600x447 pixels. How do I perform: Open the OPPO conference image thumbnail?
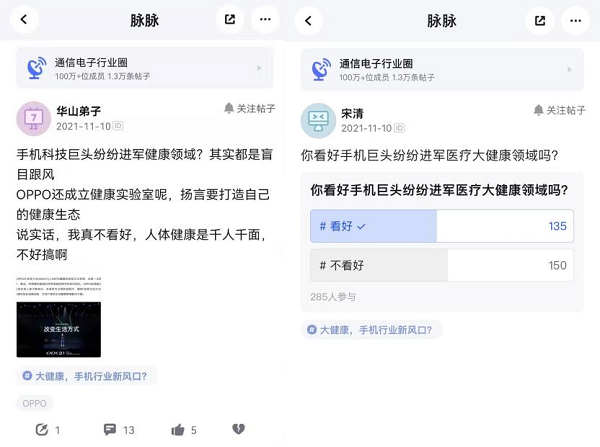click(59, 315)
